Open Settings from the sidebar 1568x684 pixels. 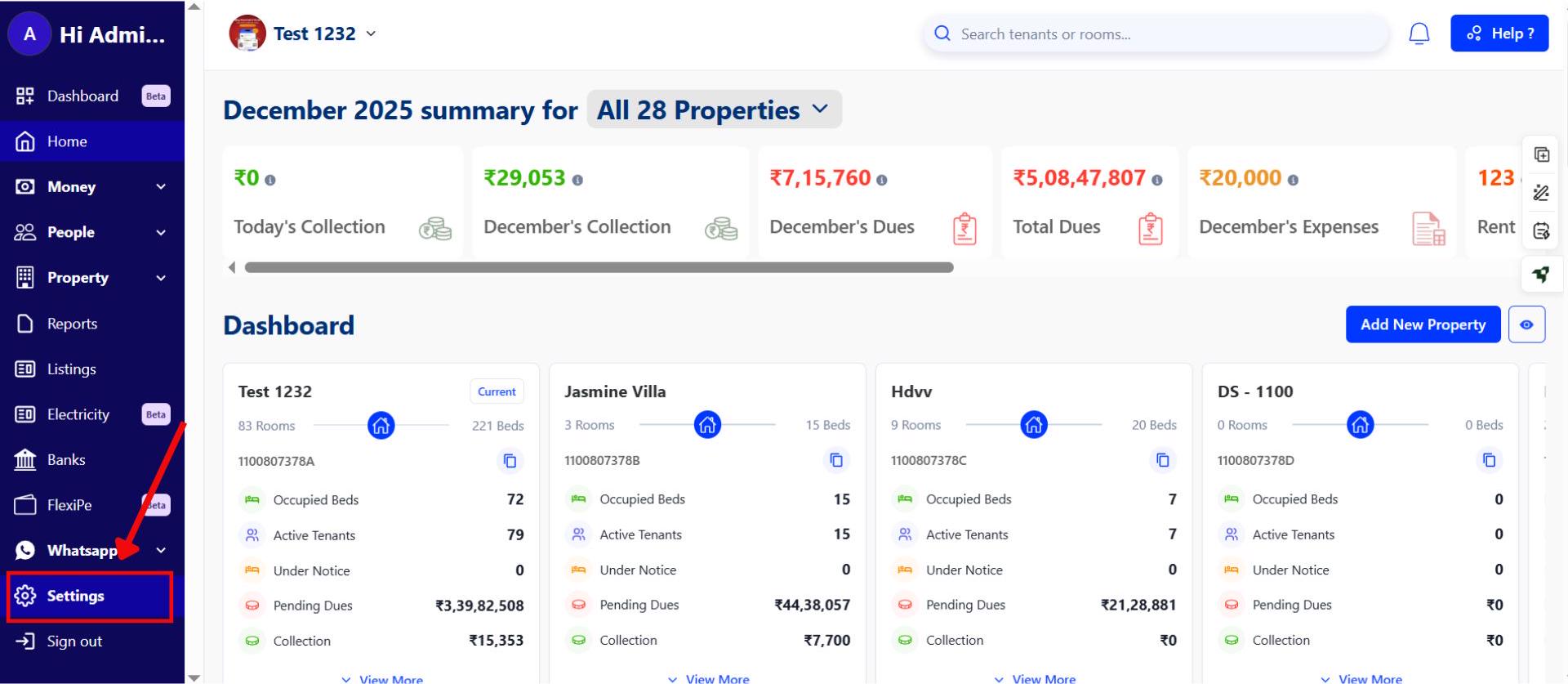[75, 597]
